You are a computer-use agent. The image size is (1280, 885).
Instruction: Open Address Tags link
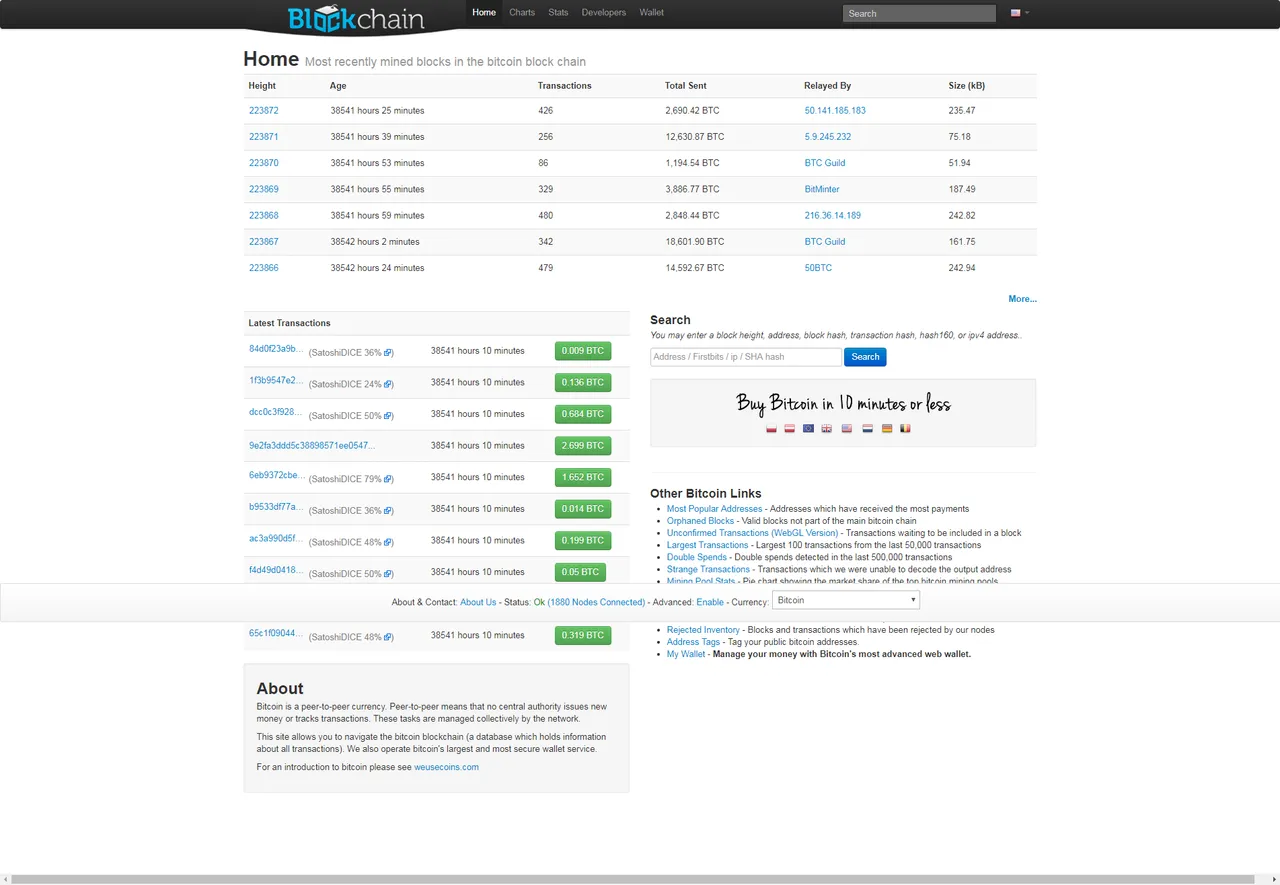click(694, 642)
